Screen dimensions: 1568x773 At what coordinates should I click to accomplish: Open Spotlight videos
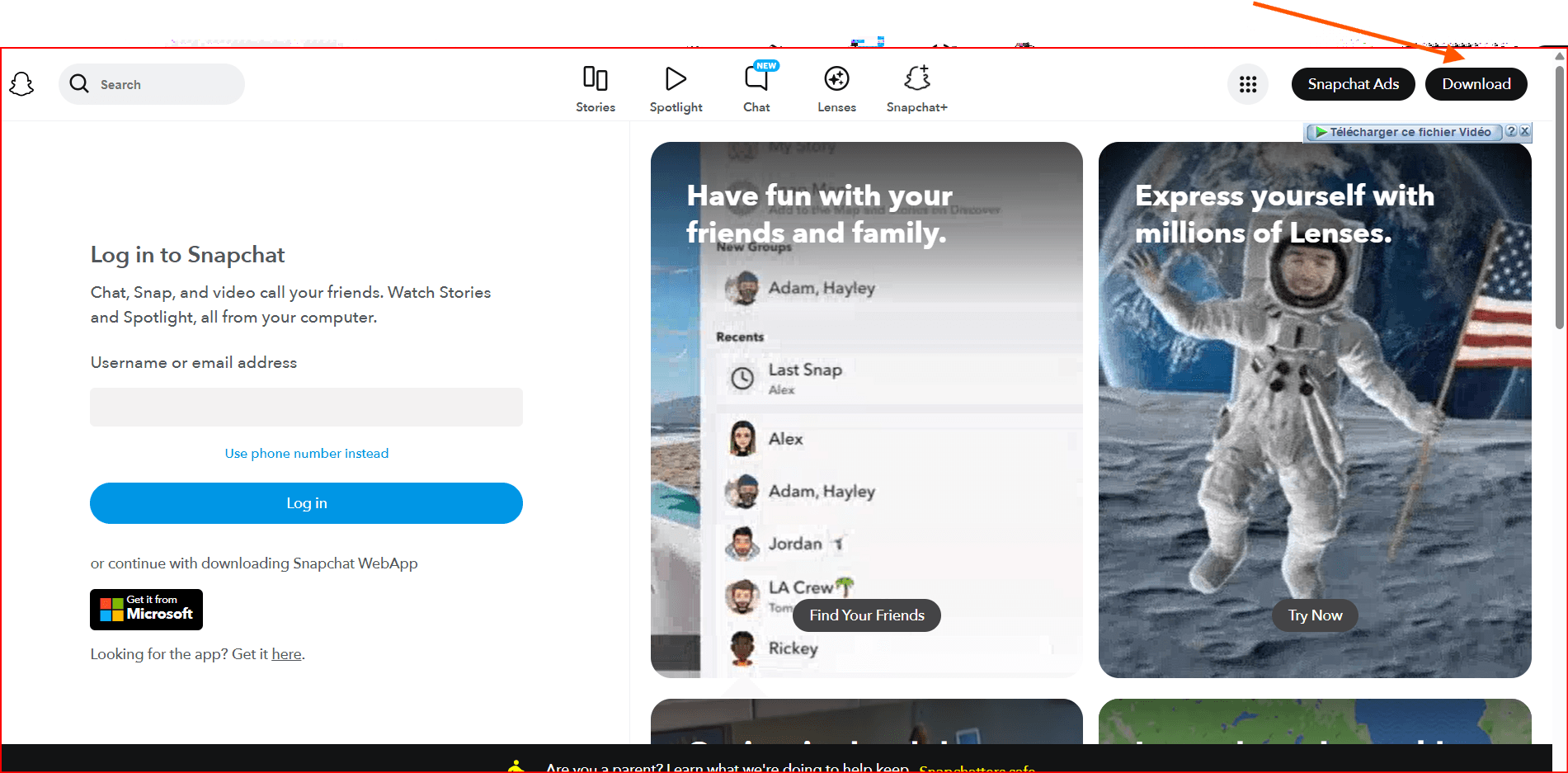coord(676,88)
